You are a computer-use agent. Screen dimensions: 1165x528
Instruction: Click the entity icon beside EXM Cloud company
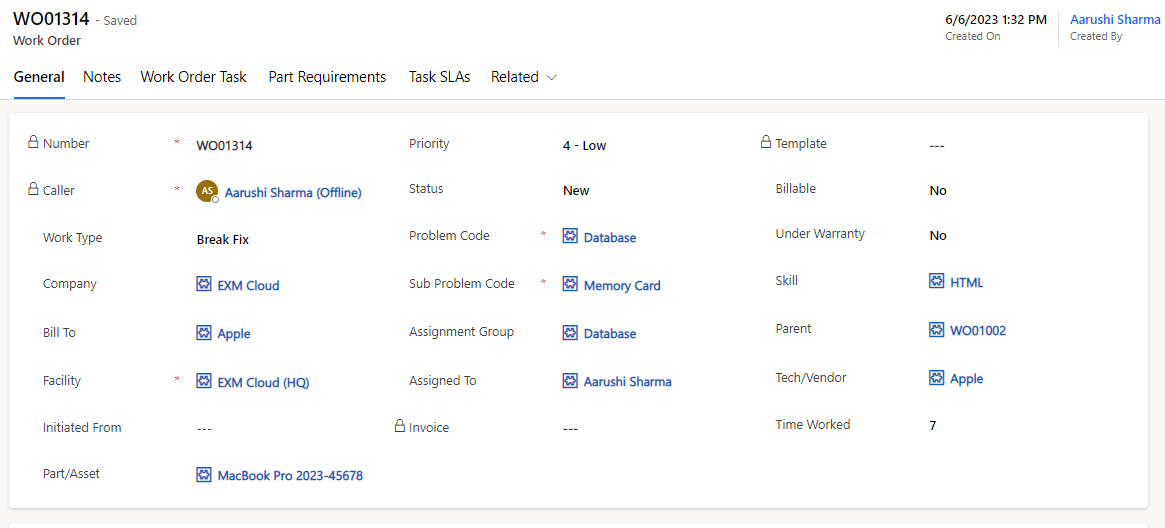click(204, 285)
